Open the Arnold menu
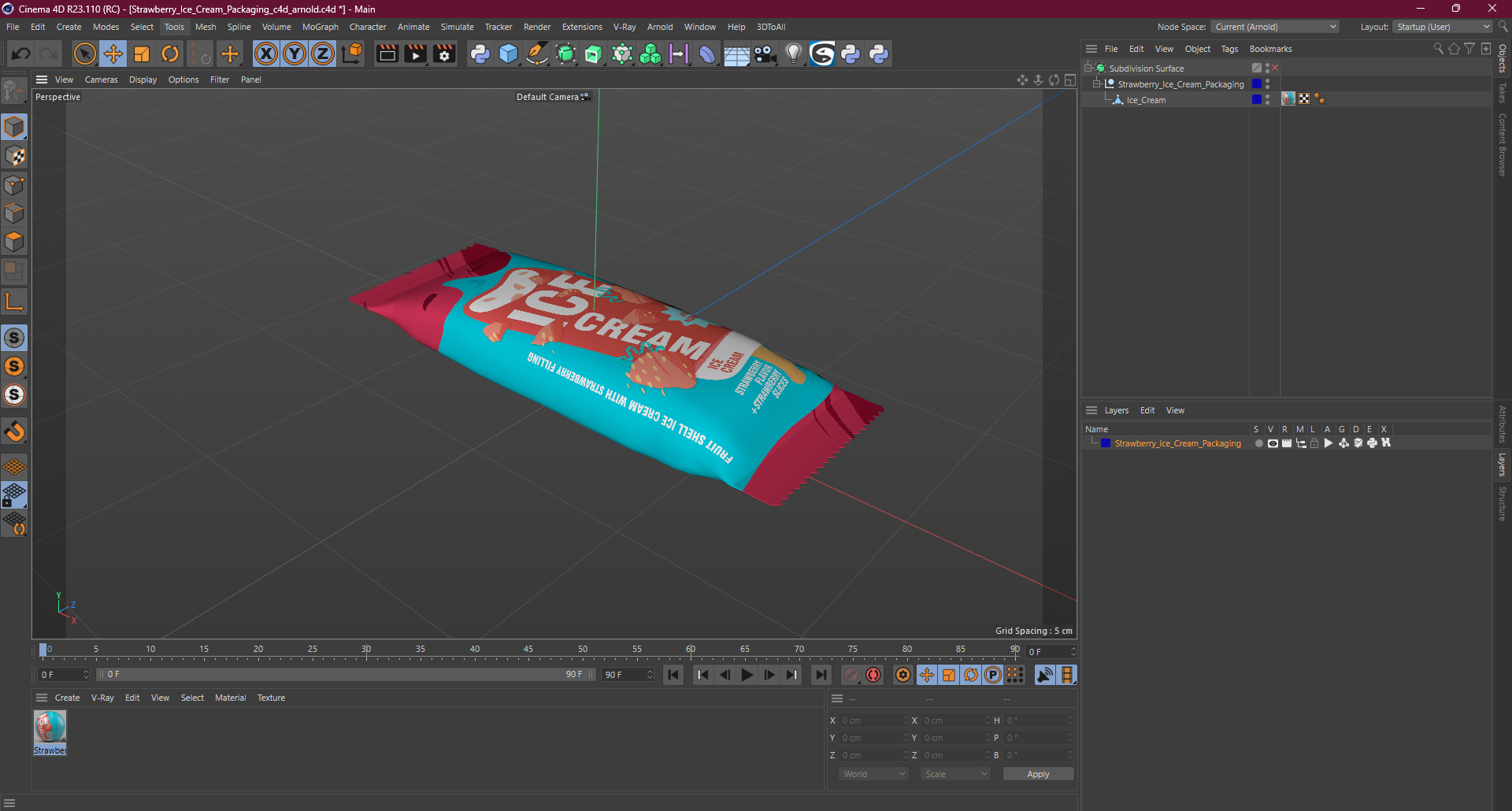This screenshot has height=811, width=1512. click(x=660, y=27)
